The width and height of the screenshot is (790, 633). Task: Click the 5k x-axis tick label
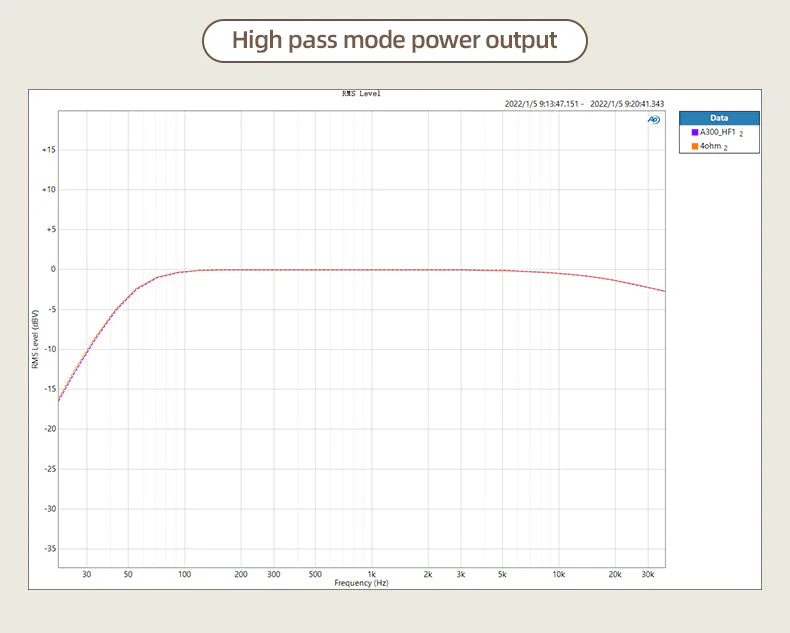click(502, 574)
